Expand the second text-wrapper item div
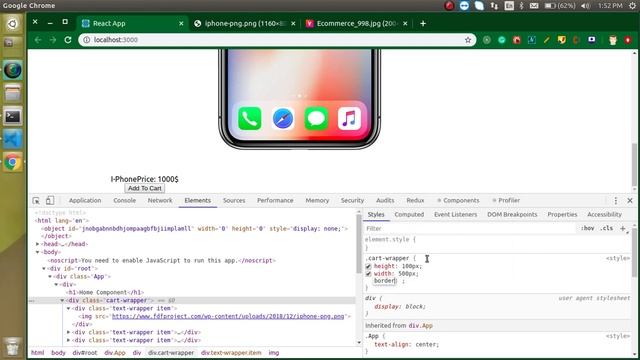The width and height of the screenshot is (640, 360). point(69,332)
